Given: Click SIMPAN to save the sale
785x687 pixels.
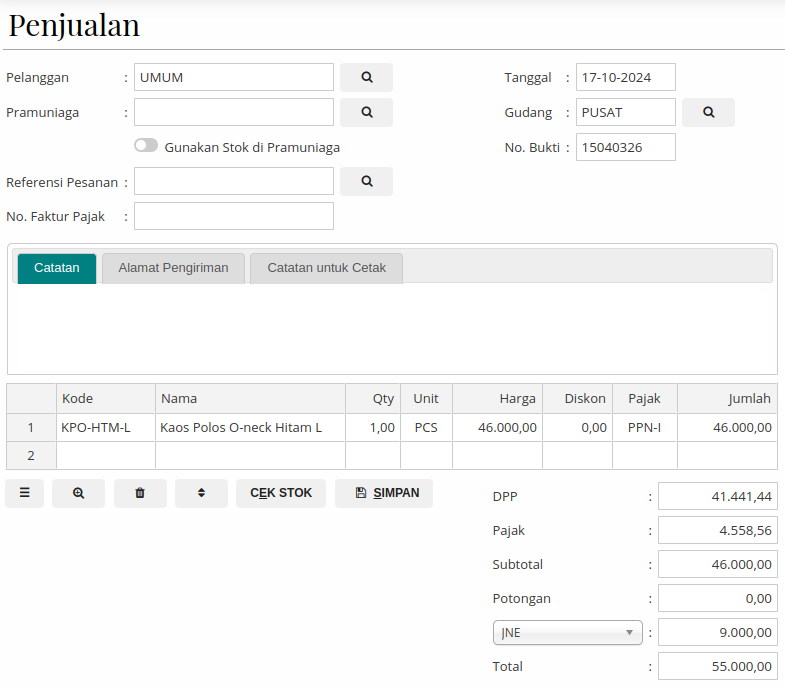Looking at the screenshot, I should click(384, 493).
